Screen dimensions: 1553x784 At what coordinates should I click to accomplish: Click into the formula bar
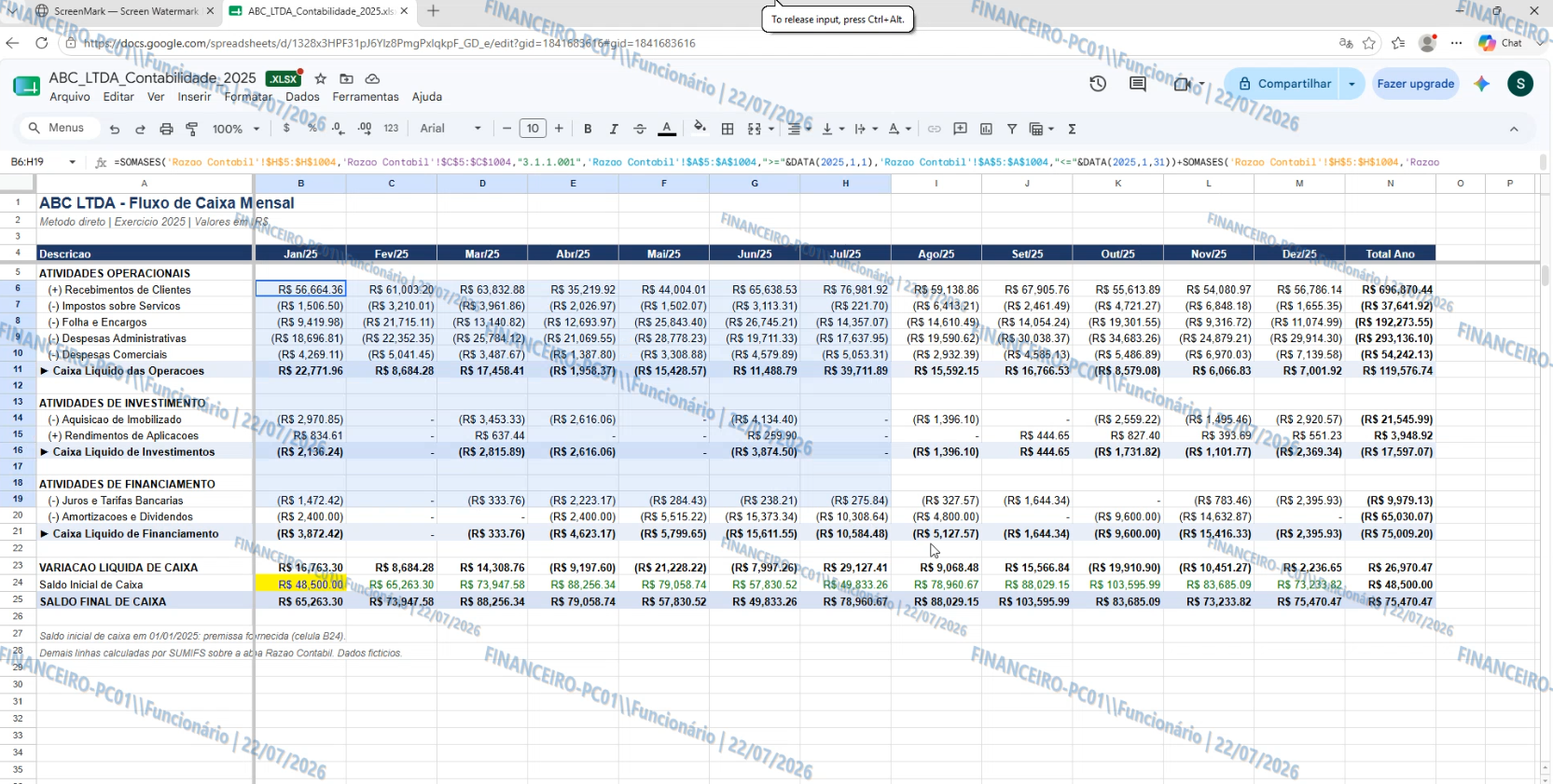click(x=821, y=162)
